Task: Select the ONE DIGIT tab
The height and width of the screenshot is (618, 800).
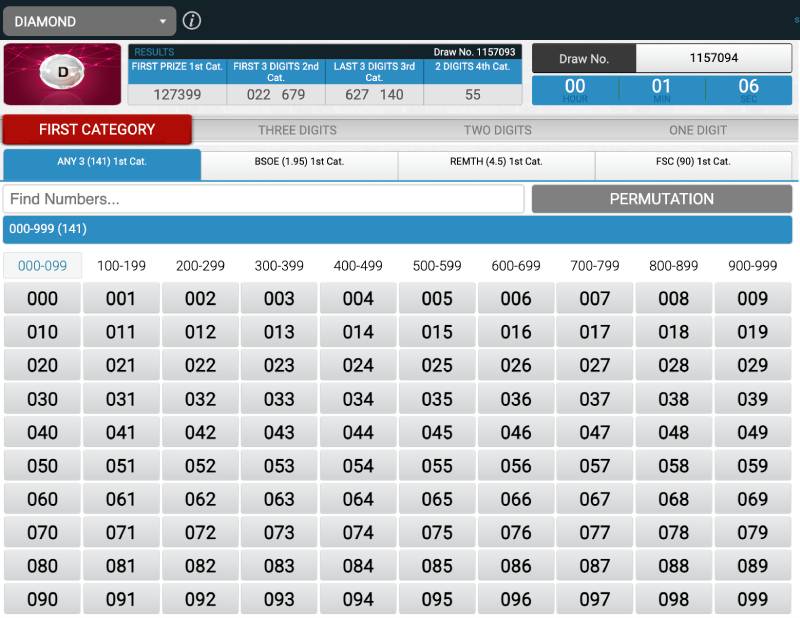Action: tap(697, 130)
